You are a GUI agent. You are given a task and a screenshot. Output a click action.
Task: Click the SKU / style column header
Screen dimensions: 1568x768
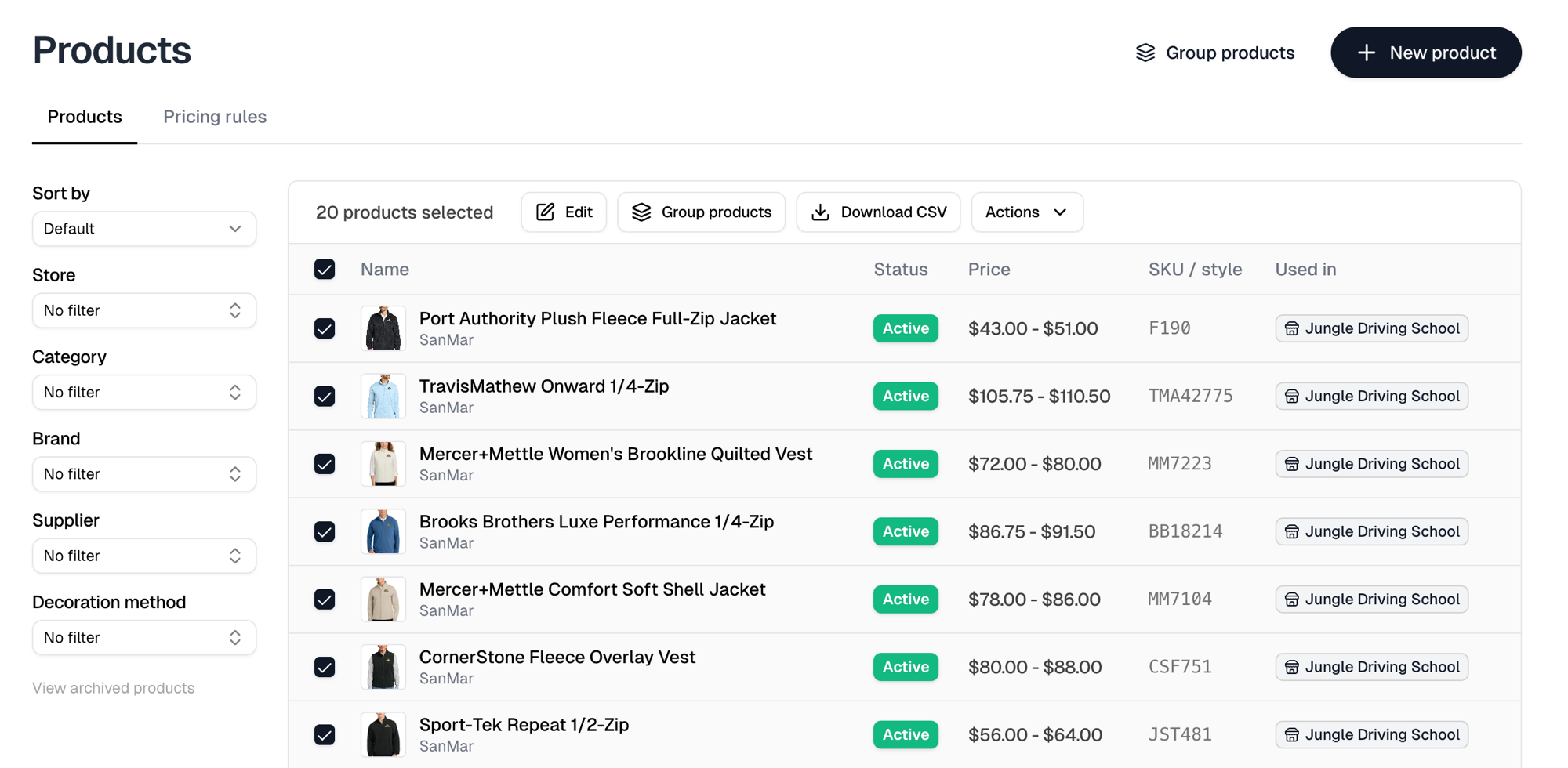[x=1196, y=269]
